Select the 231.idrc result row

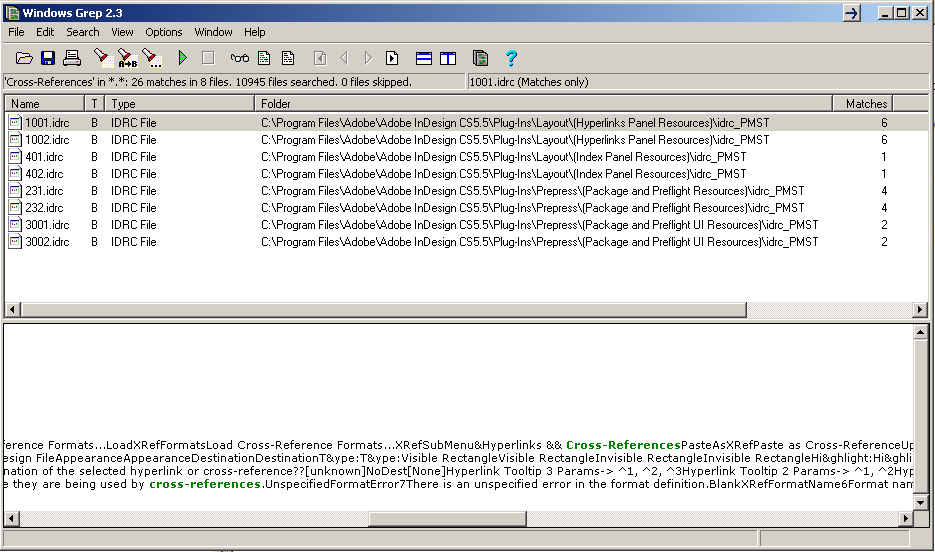[466, 191]
